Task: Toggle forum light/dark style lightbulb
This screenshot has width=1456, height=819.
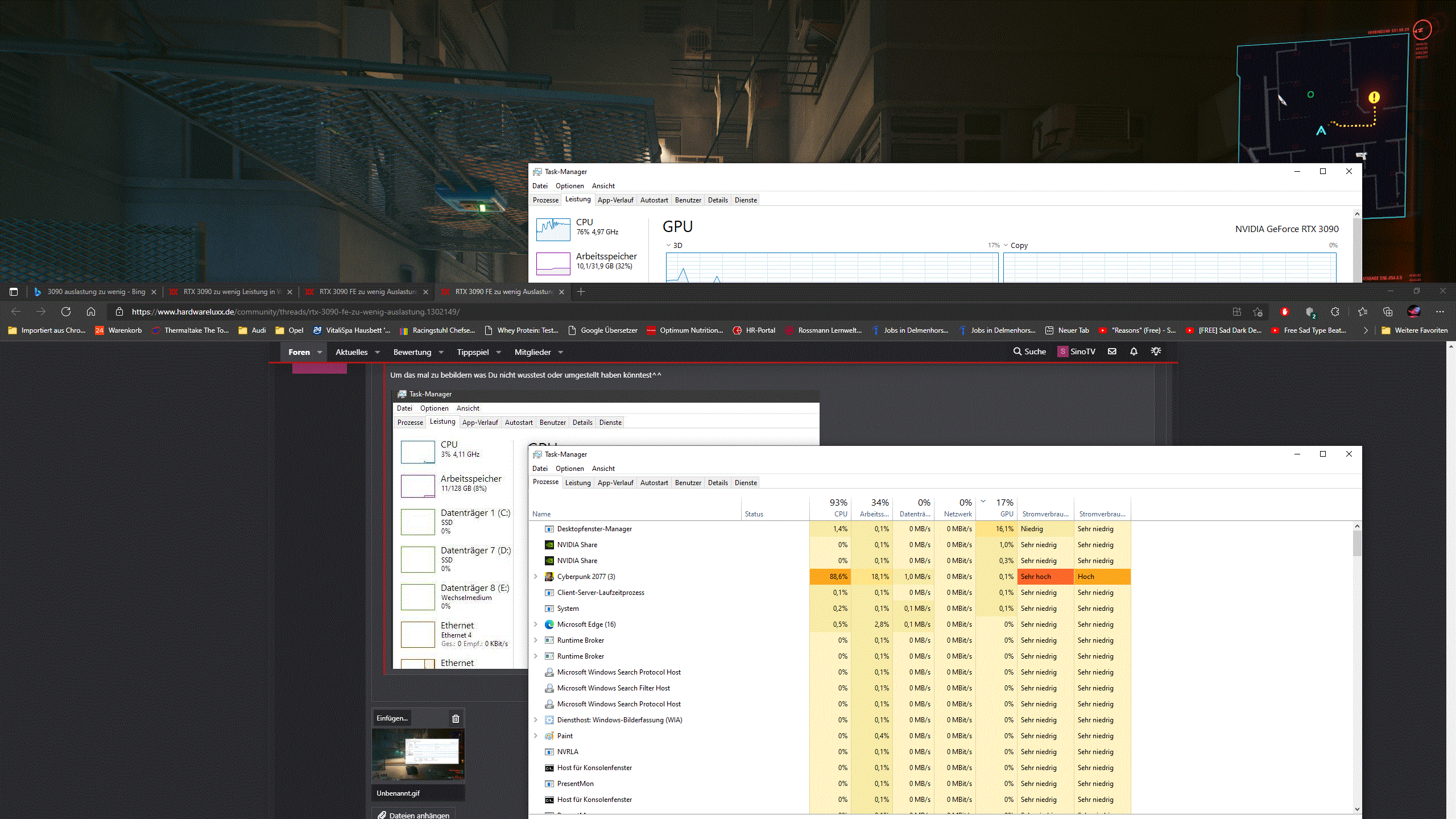Action: (1156, 351)
